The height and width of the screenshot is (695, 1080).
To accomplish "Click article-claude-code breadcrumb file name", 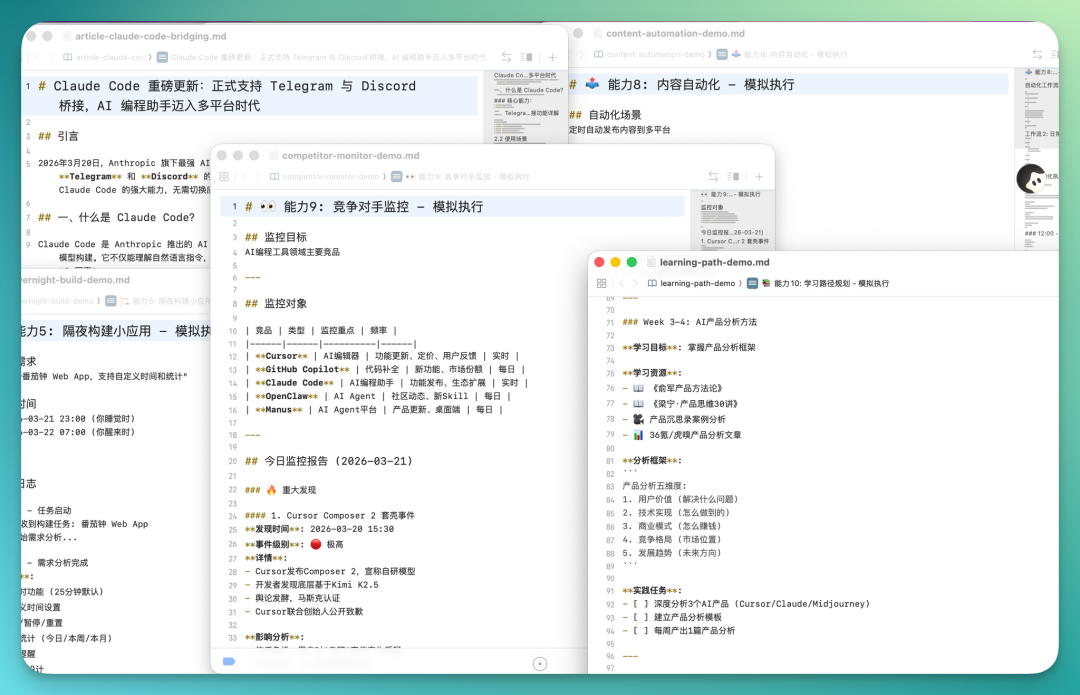I will [x=110, y=57].
